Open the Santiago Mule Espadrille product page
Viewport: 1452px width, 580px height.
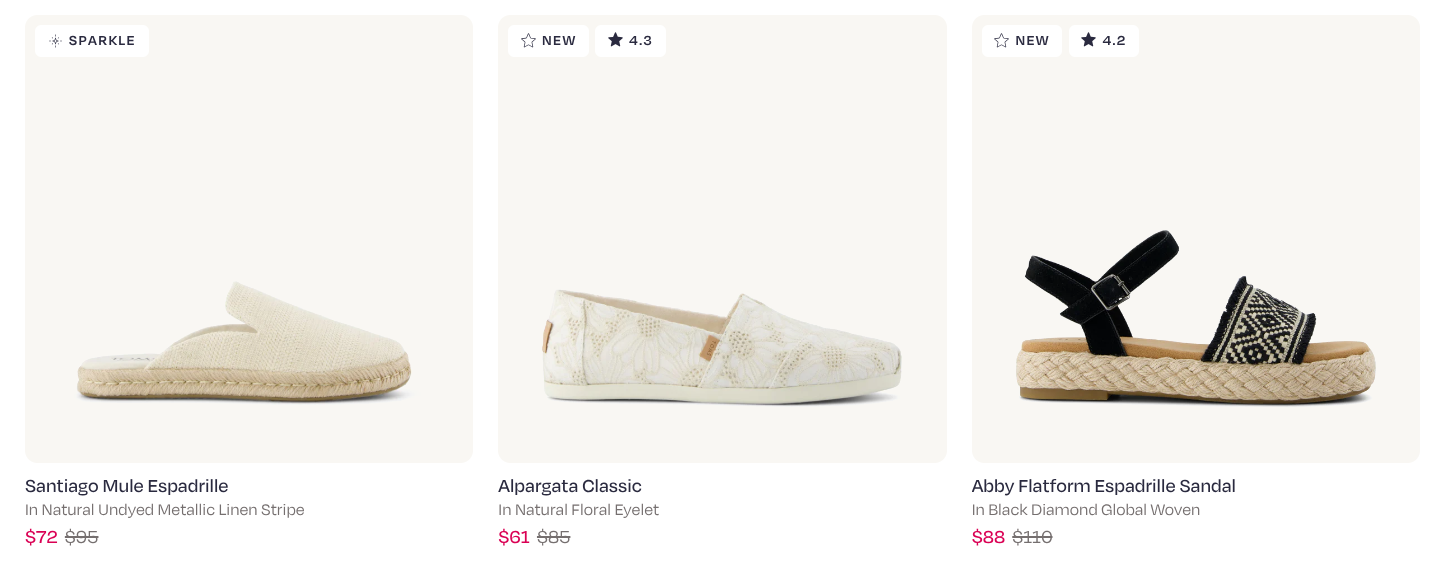[126, 486]
